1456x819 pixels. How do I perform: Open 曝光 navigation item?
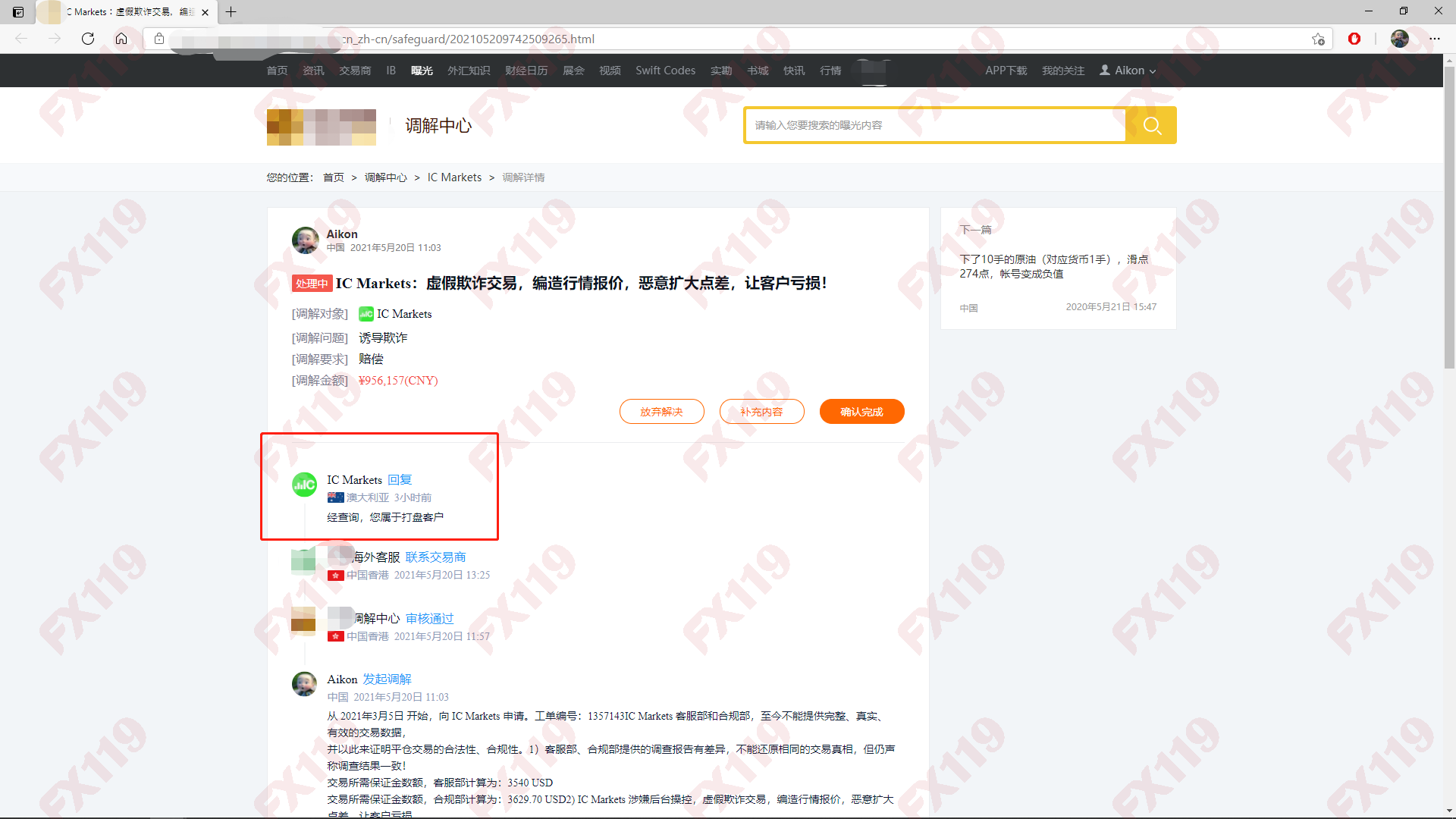(x=422, y=71)
